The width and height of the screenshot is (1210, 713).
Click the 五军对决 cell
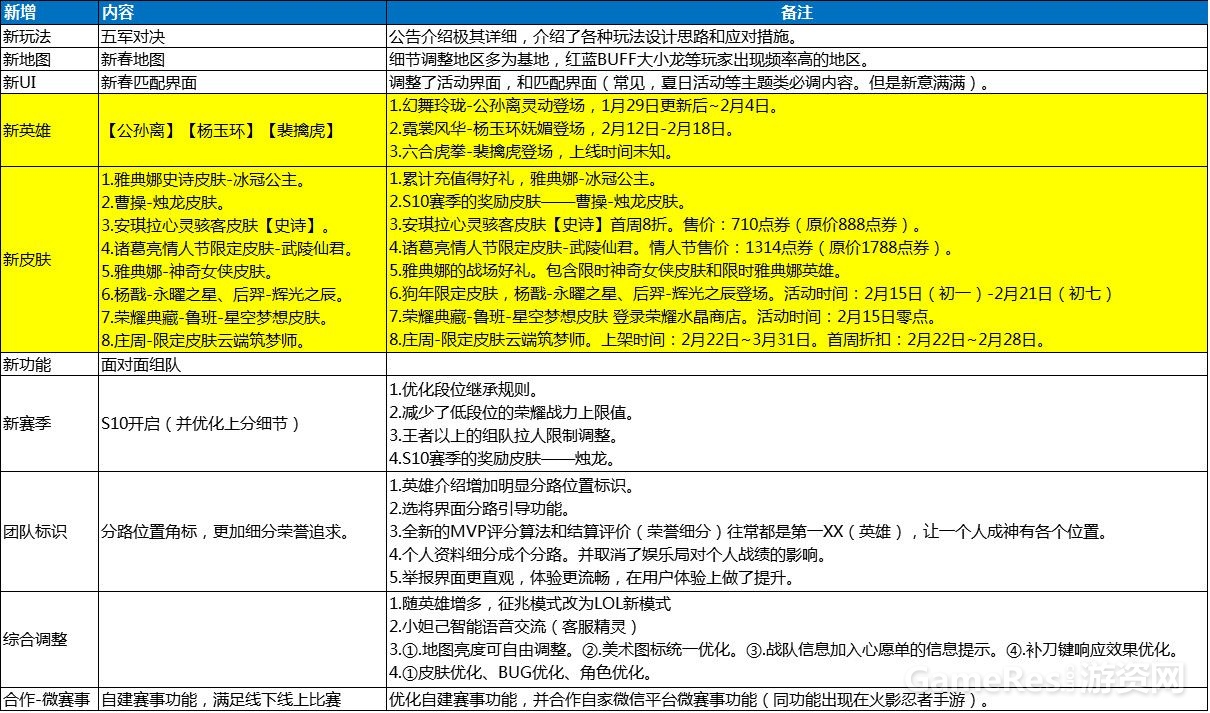(131, 37)
